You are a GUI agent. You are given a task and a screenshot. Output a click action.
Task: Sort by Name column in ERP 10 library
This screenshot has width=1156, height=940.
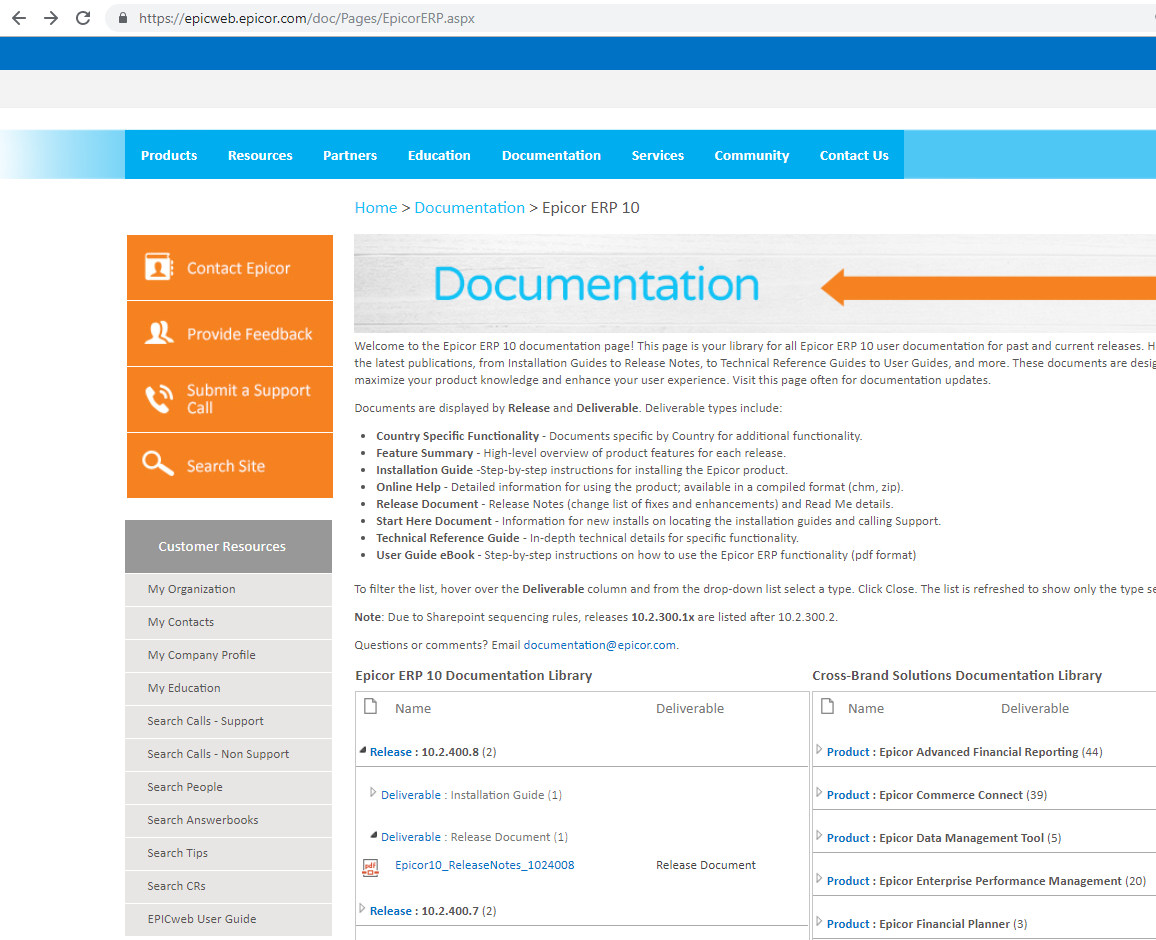tap(413, 709)
